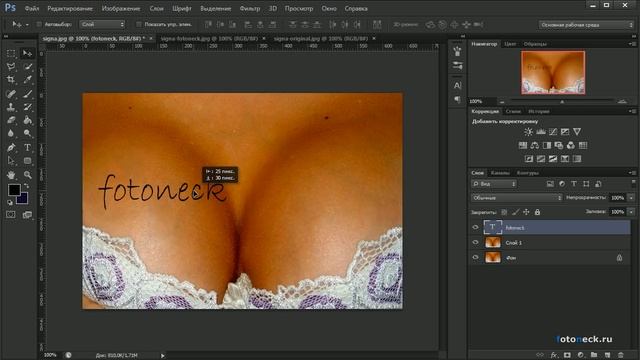
Task: Open the Navigator panel flyout menu
Action: (632, 44)
